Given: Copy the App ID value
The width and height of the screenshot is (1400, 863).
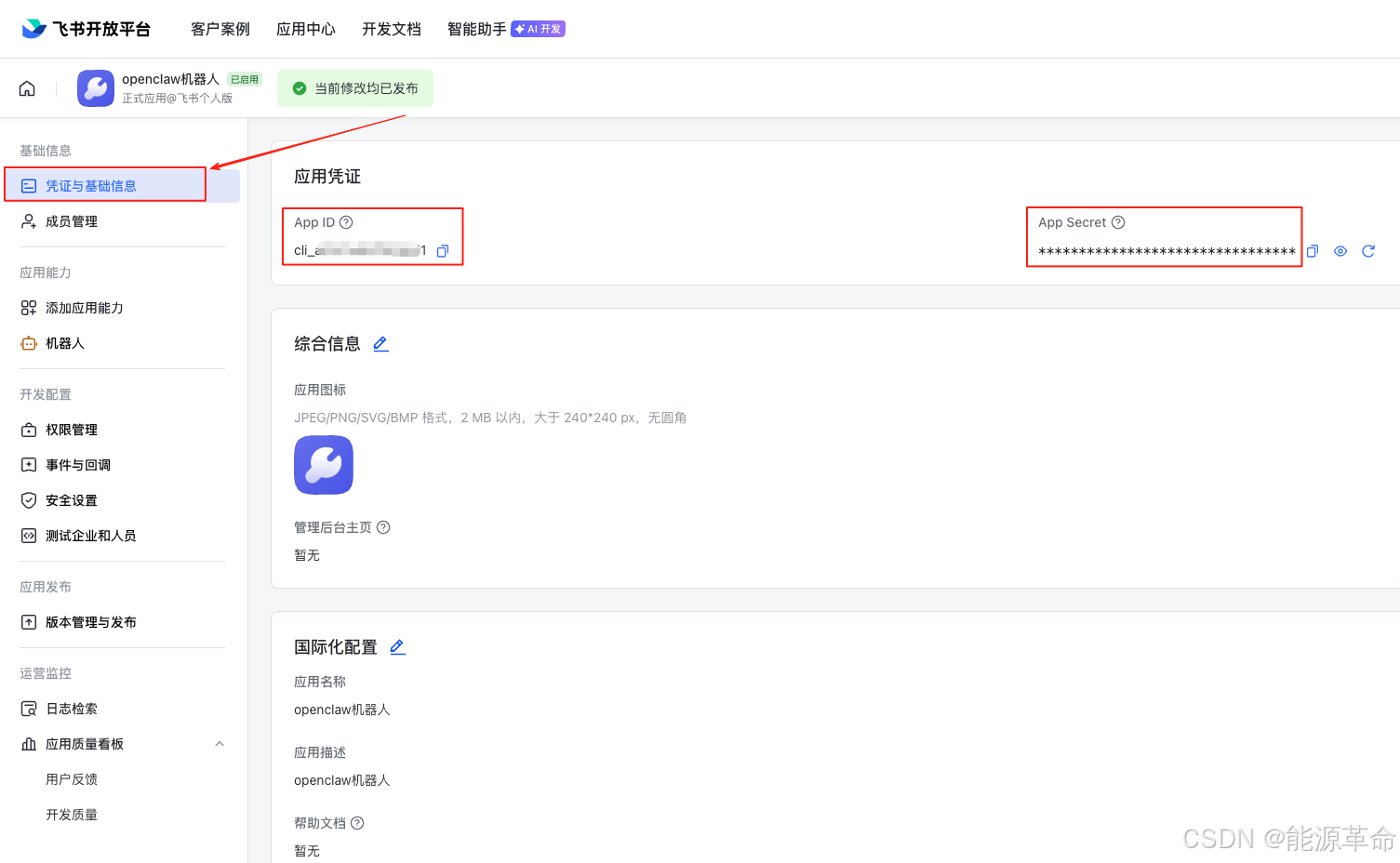Looking at the screenshot, I should (443, 251).
